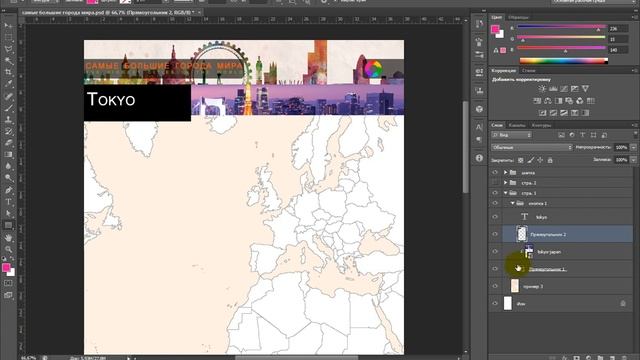The width and height of the screenshot is (640, 360).
Task: Select the Blur tool
Action: (x=8, y=167)
